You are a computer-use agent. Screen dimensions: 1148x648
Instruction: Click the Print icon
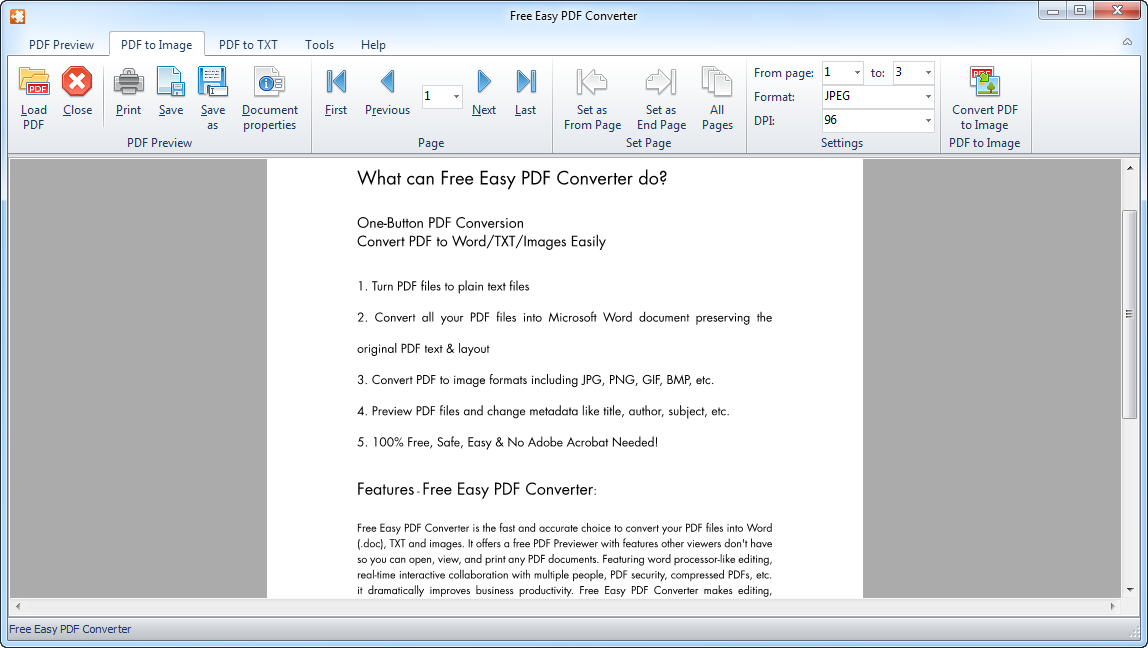128,95
